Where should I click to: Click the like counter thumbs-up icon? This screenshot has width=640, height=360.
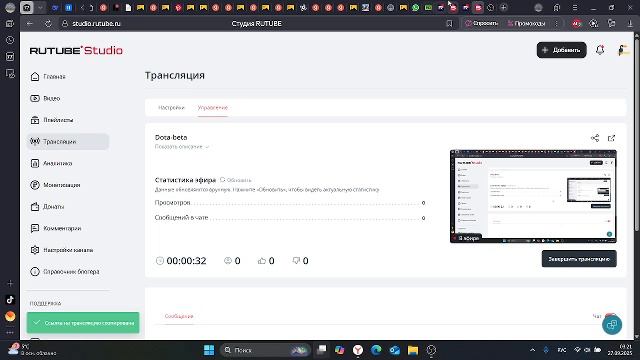[262, 261]
